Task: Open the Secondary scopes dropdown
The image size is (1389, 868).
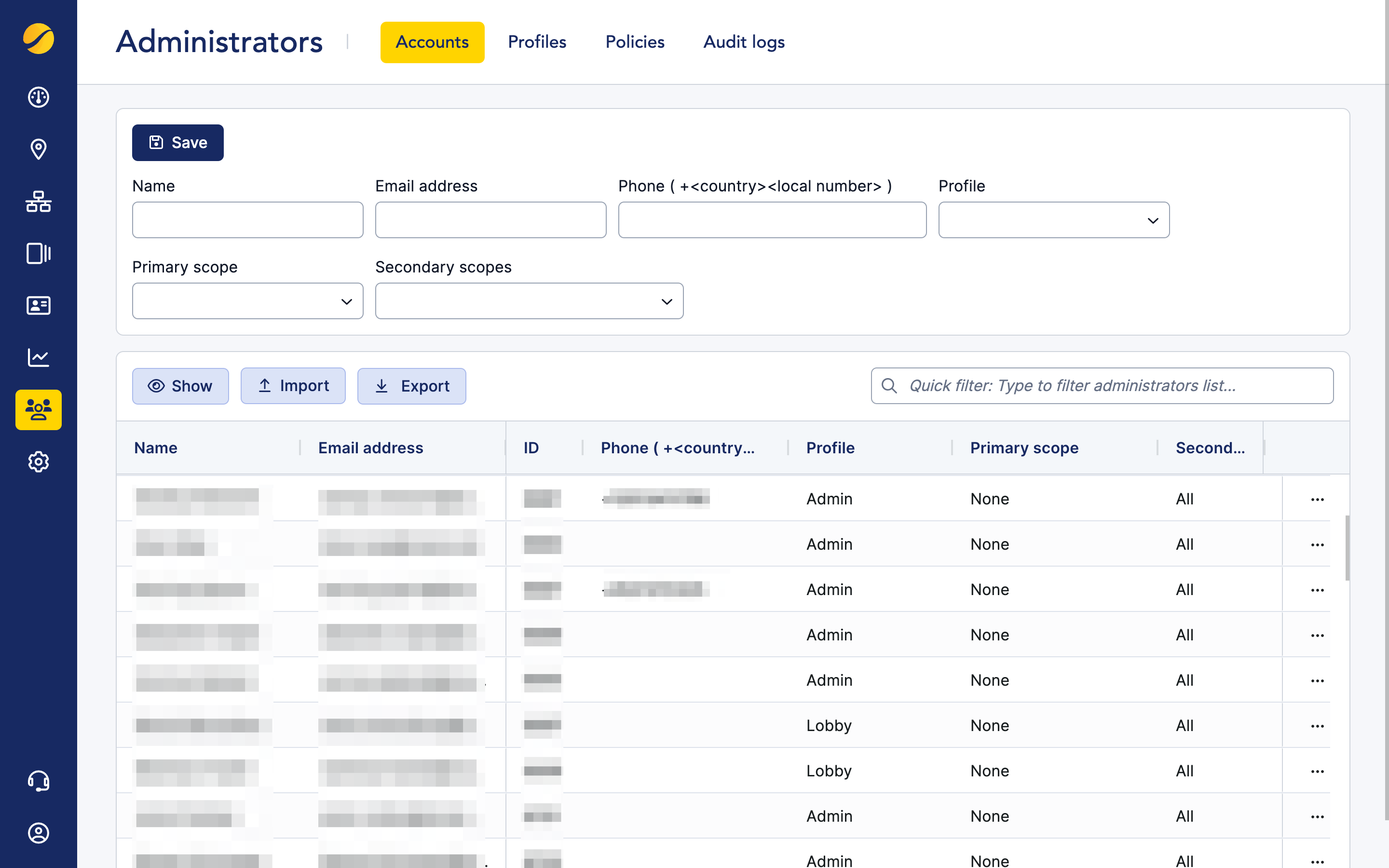Action: pyautogui.click(x=529, y=301)
